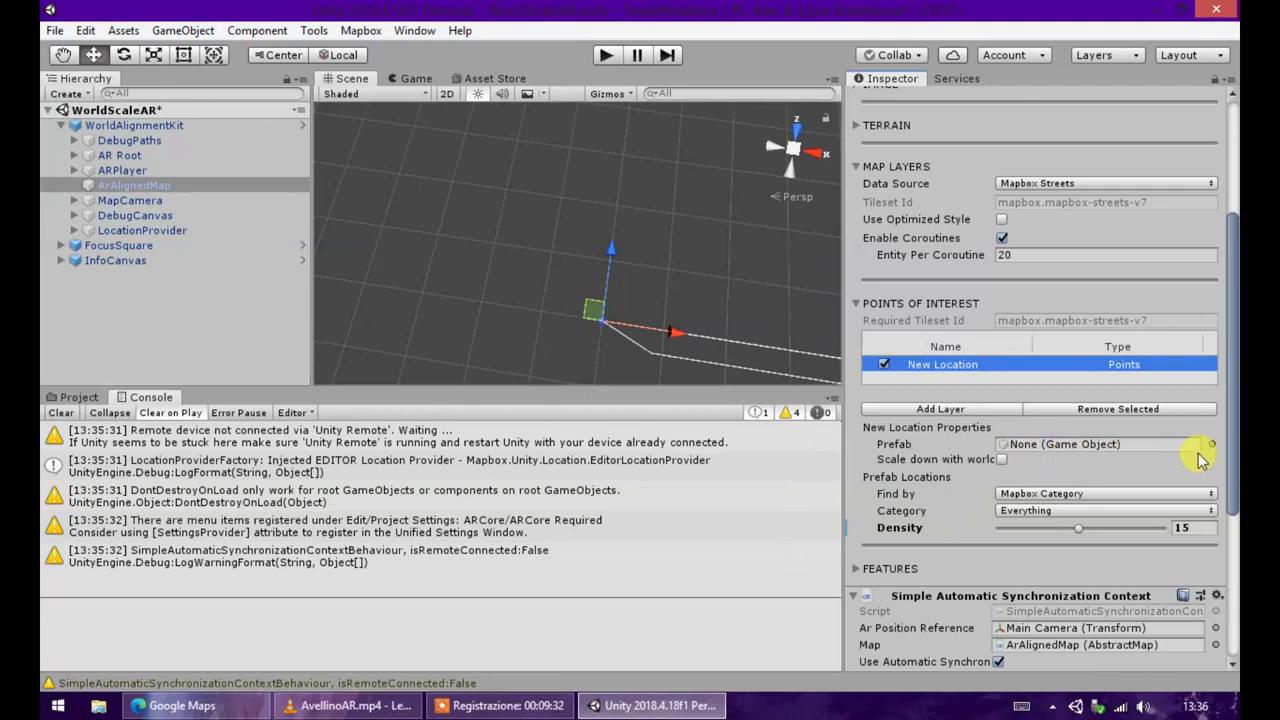Adjust the Density slider
Screen dimensions: 1280x720
pos(1080,528)
